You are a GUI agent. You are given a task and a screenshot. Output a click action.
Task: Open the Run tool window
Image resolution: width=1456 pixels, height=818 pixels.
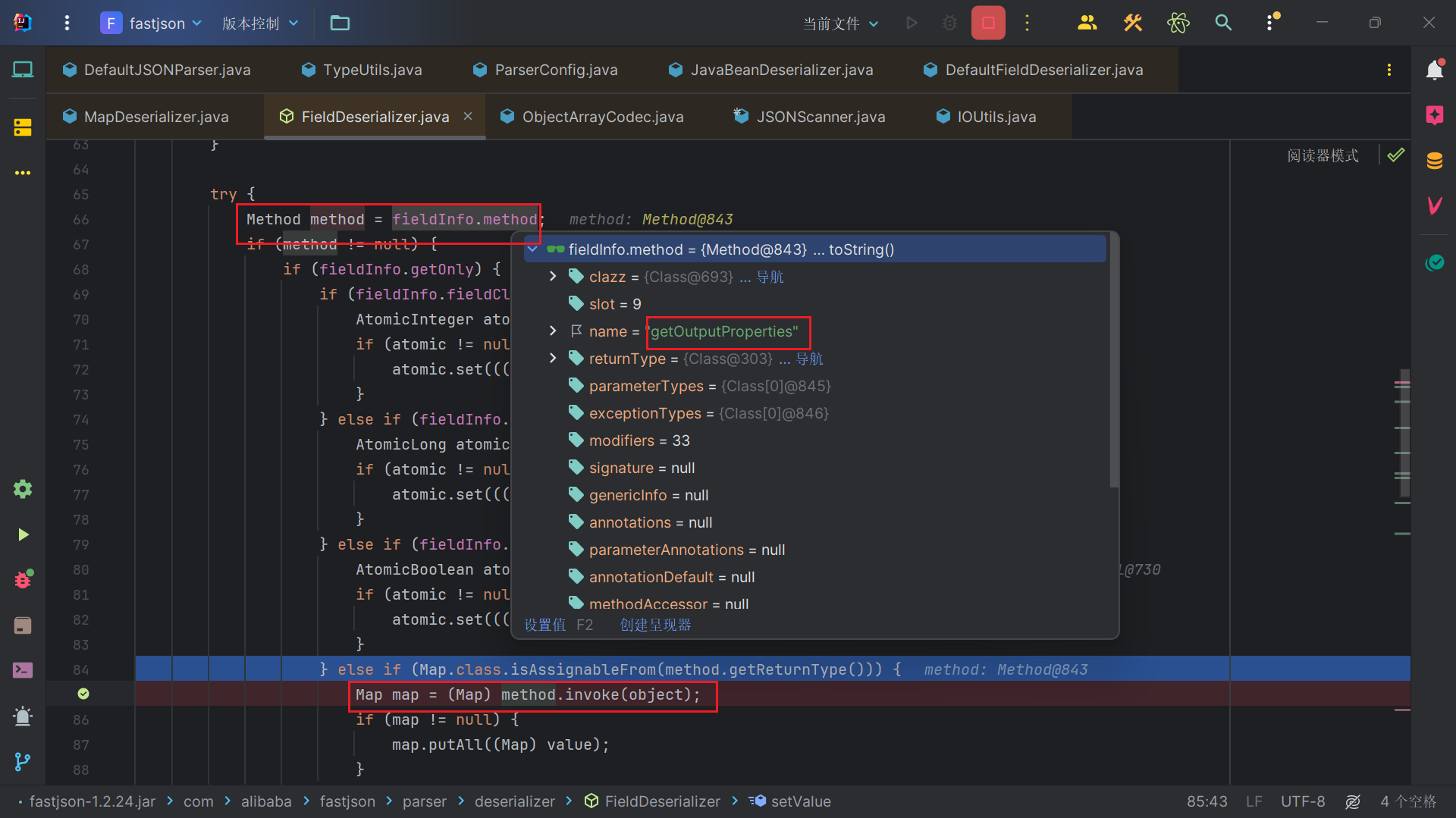pyautogui.click(x=23, y=534)
